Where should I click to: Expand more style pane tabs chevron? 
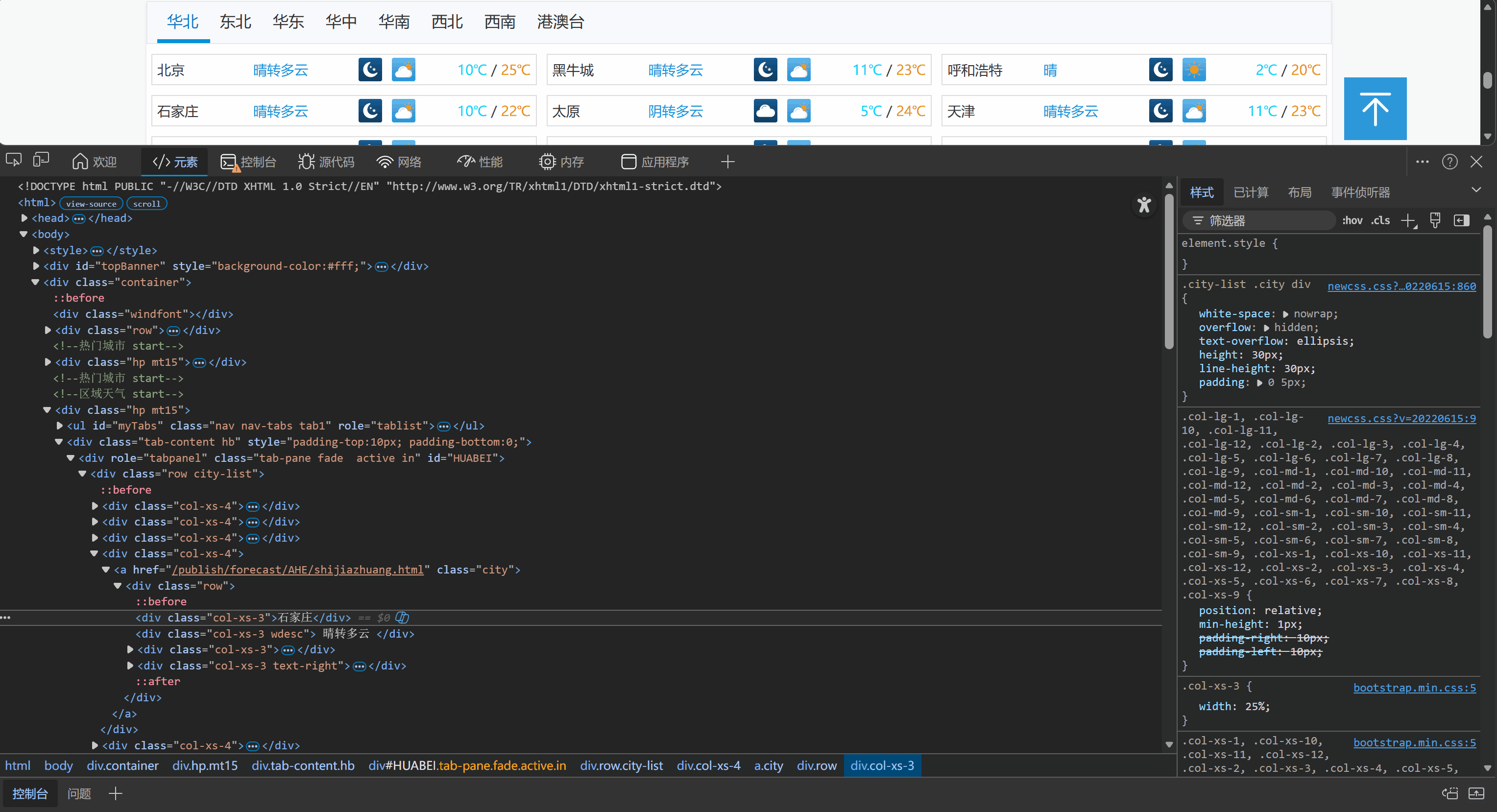pyautogui.click(x=1476, y=191)
